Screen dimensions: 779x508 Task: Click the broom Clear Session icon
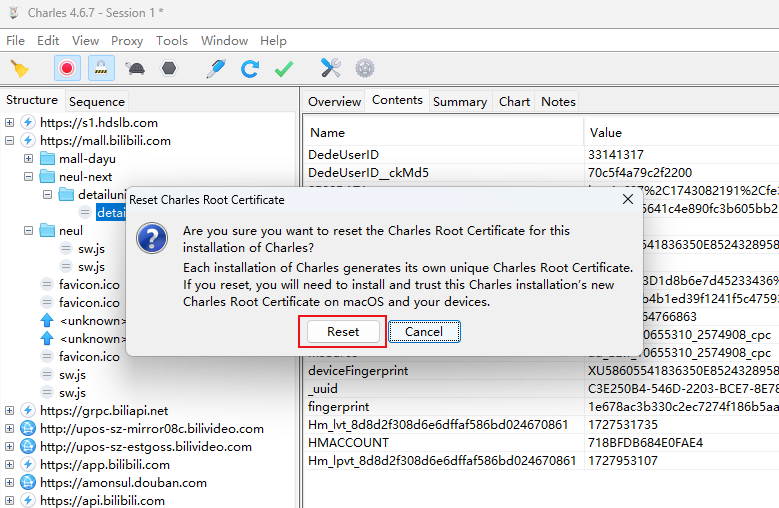[x=20, y=69]
